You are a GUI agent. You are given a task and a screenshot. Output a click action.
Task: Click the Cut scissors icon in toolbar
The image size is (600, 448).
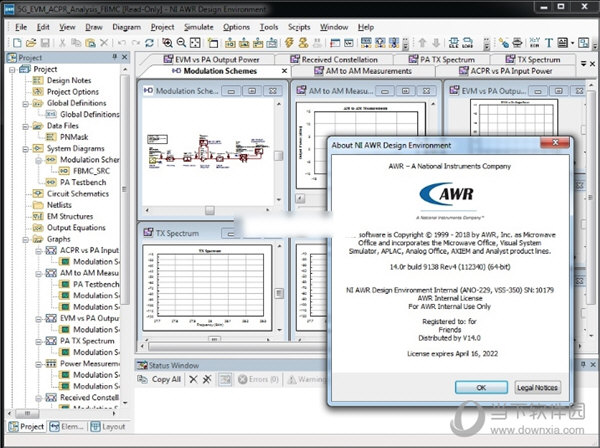62,42
